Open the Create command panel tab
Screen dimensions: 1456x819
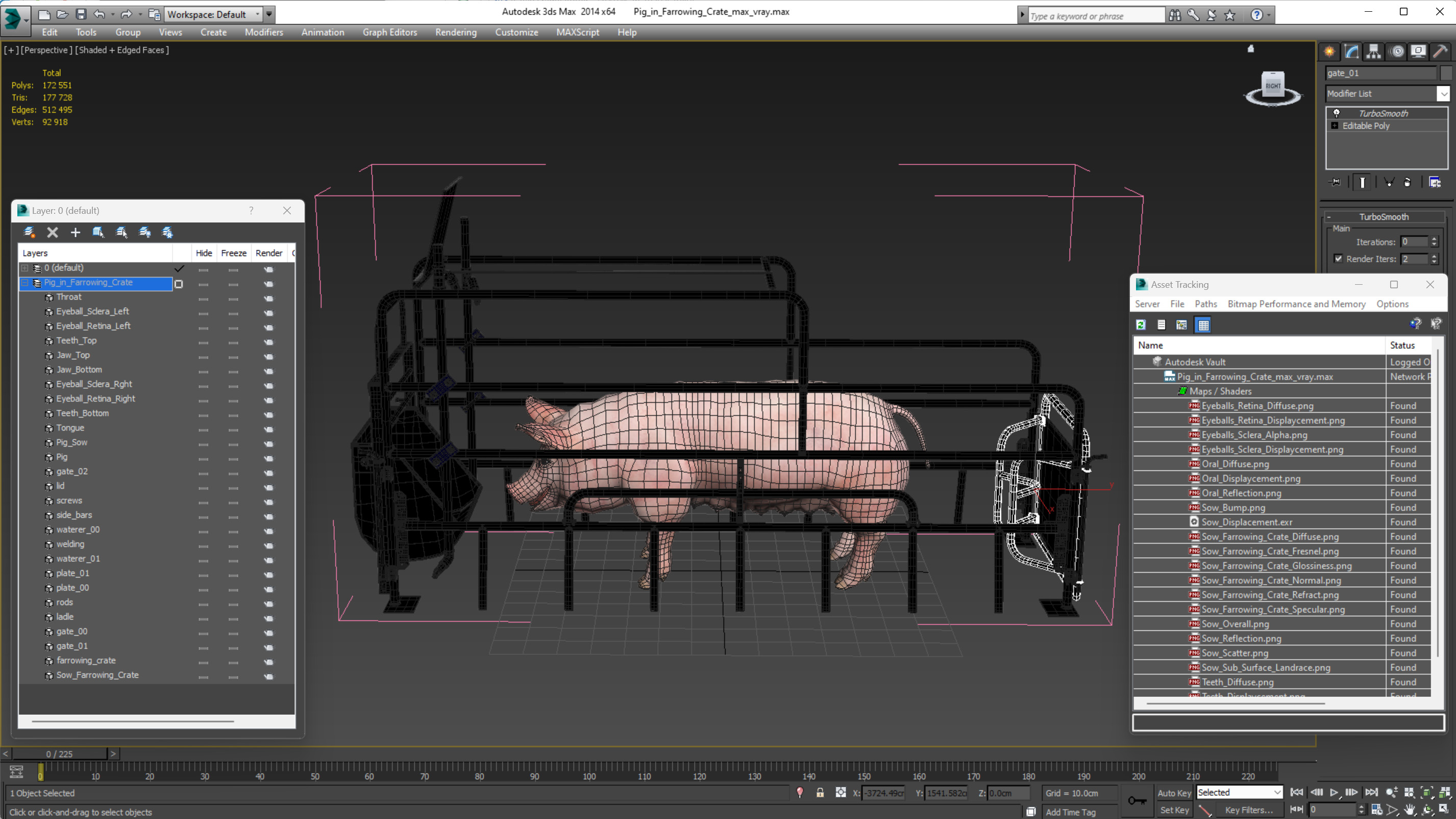point(1329,52)
